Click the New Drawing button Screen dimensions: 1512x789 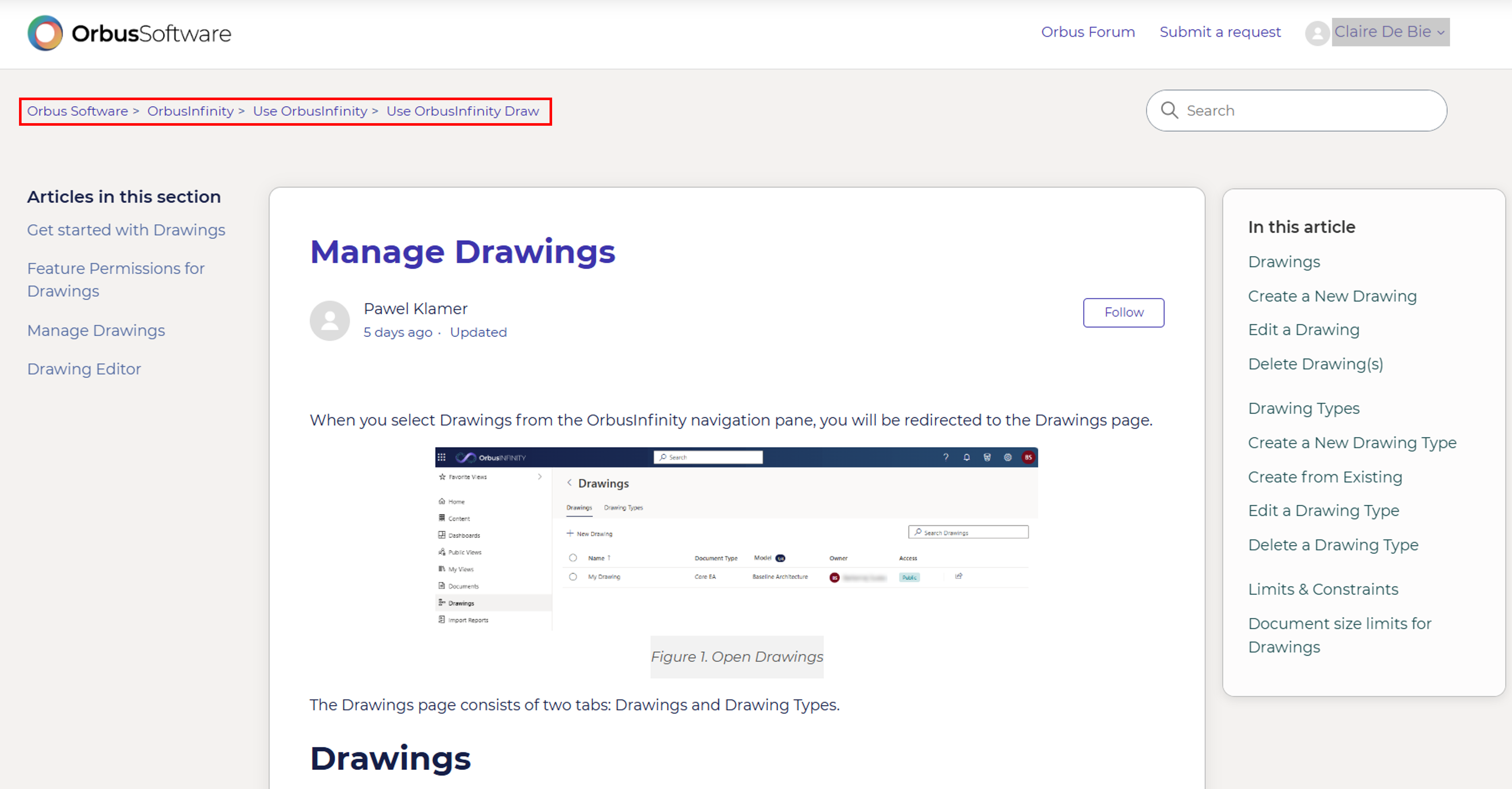(590, 534)
